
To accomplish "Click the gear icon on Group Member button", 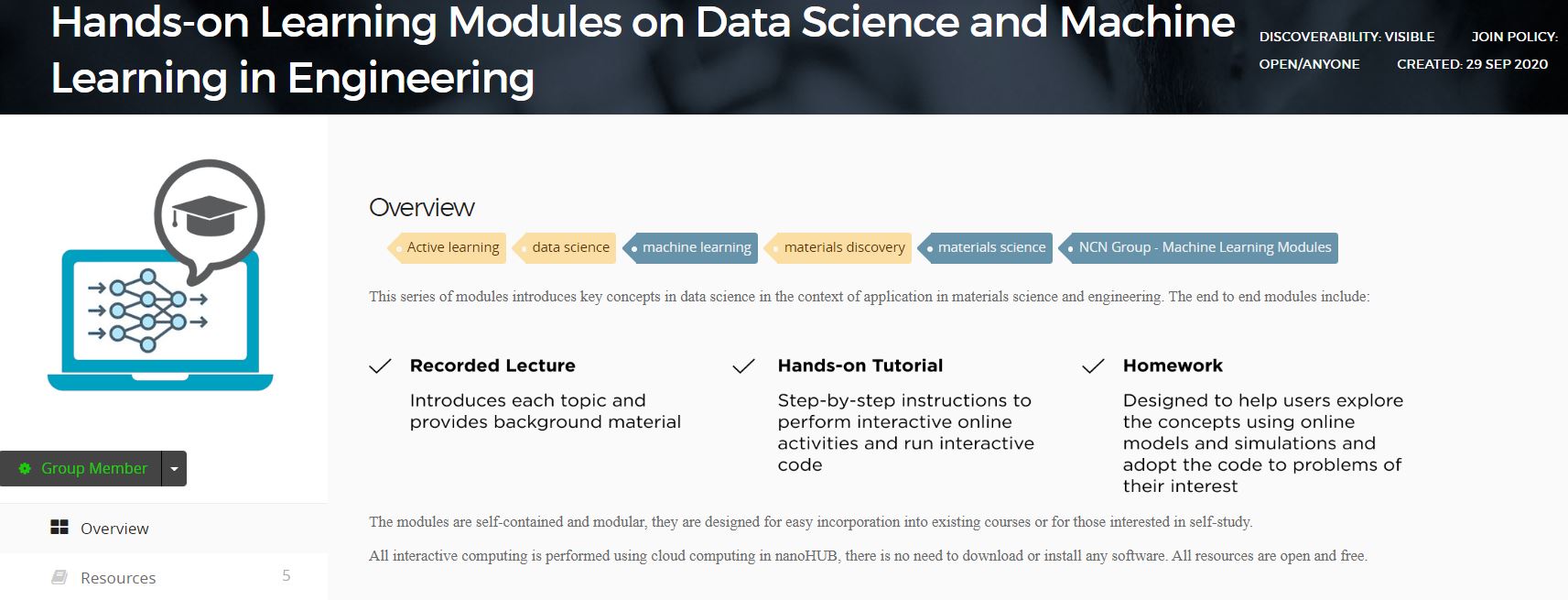I will click(x=25, y=468).
